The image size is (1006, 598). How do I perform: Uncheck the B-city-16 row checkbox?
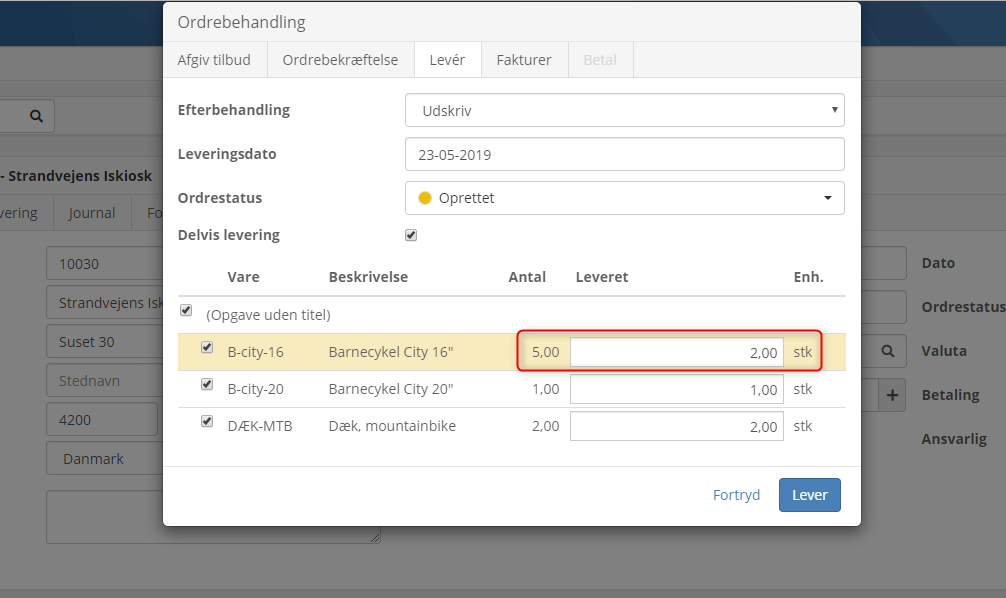pos(207,348)
